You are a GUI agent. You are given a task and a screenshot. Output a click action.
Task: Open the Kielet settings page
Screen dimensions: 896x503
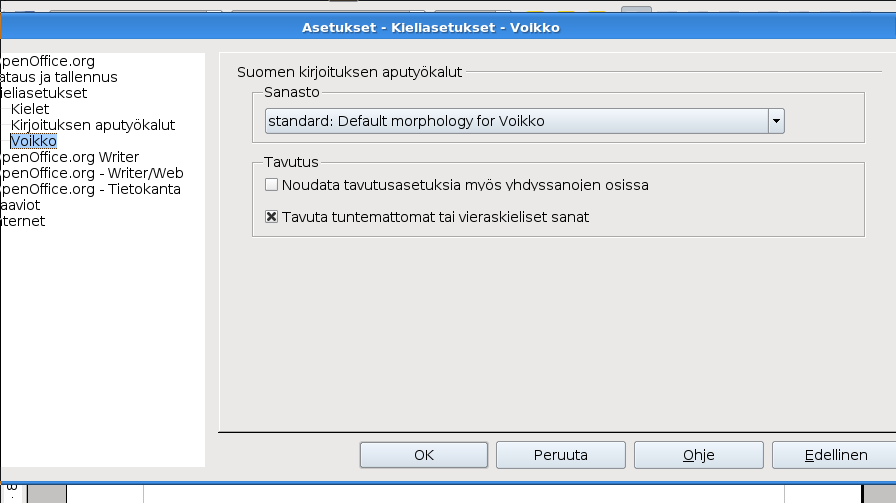click(30, 109)
